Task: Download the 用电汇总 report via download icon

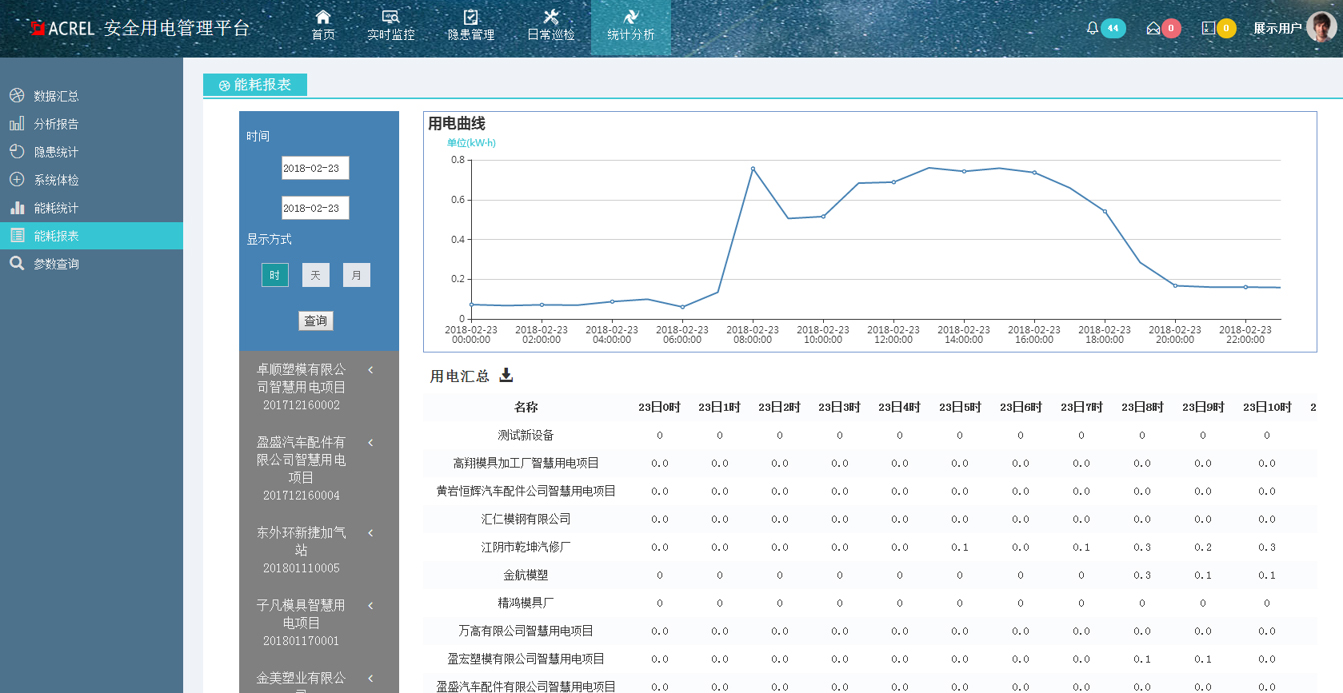Action: coord(508,375)
